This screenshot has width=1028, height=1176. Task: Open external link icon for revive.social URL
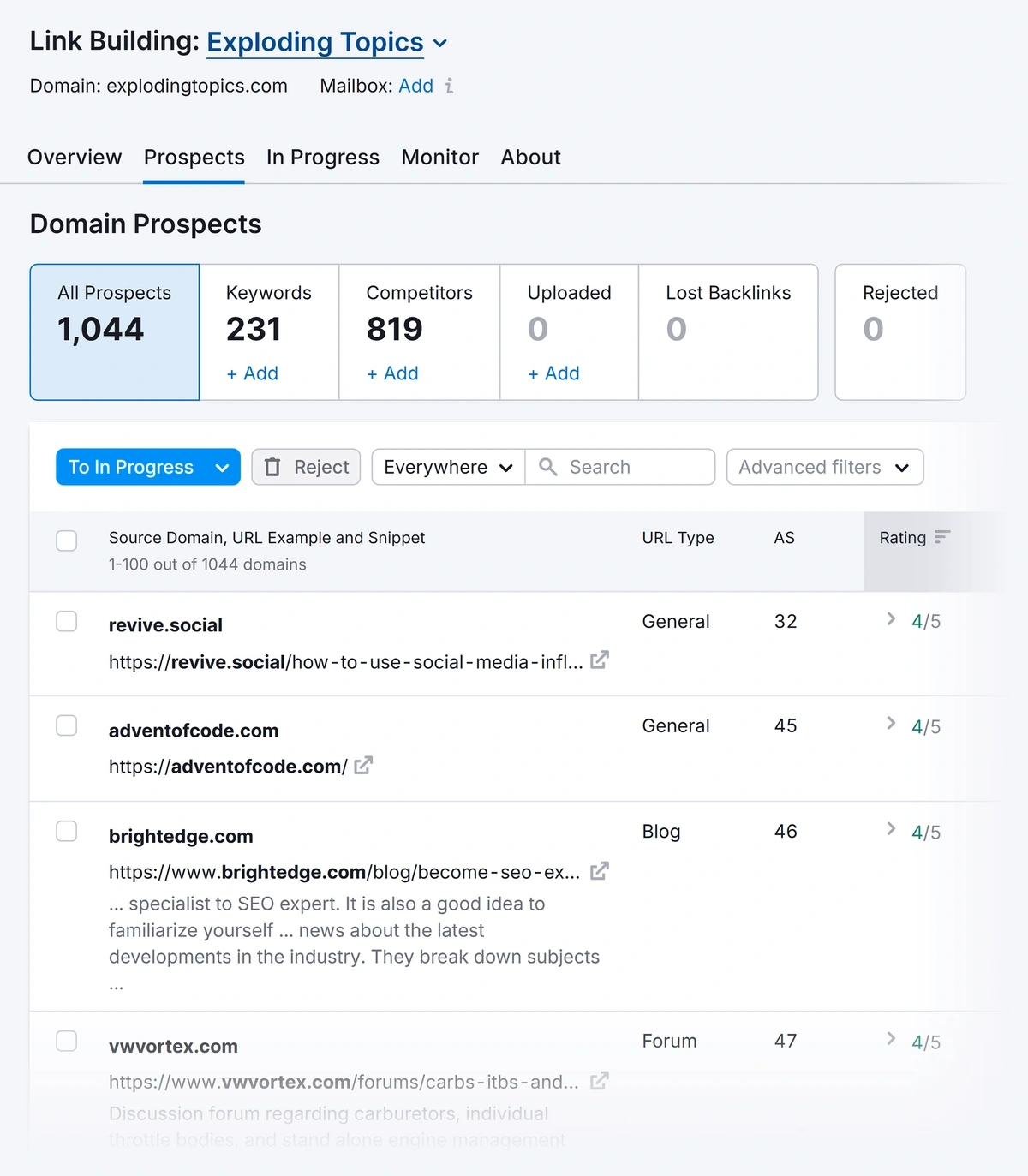click(600, 660)
